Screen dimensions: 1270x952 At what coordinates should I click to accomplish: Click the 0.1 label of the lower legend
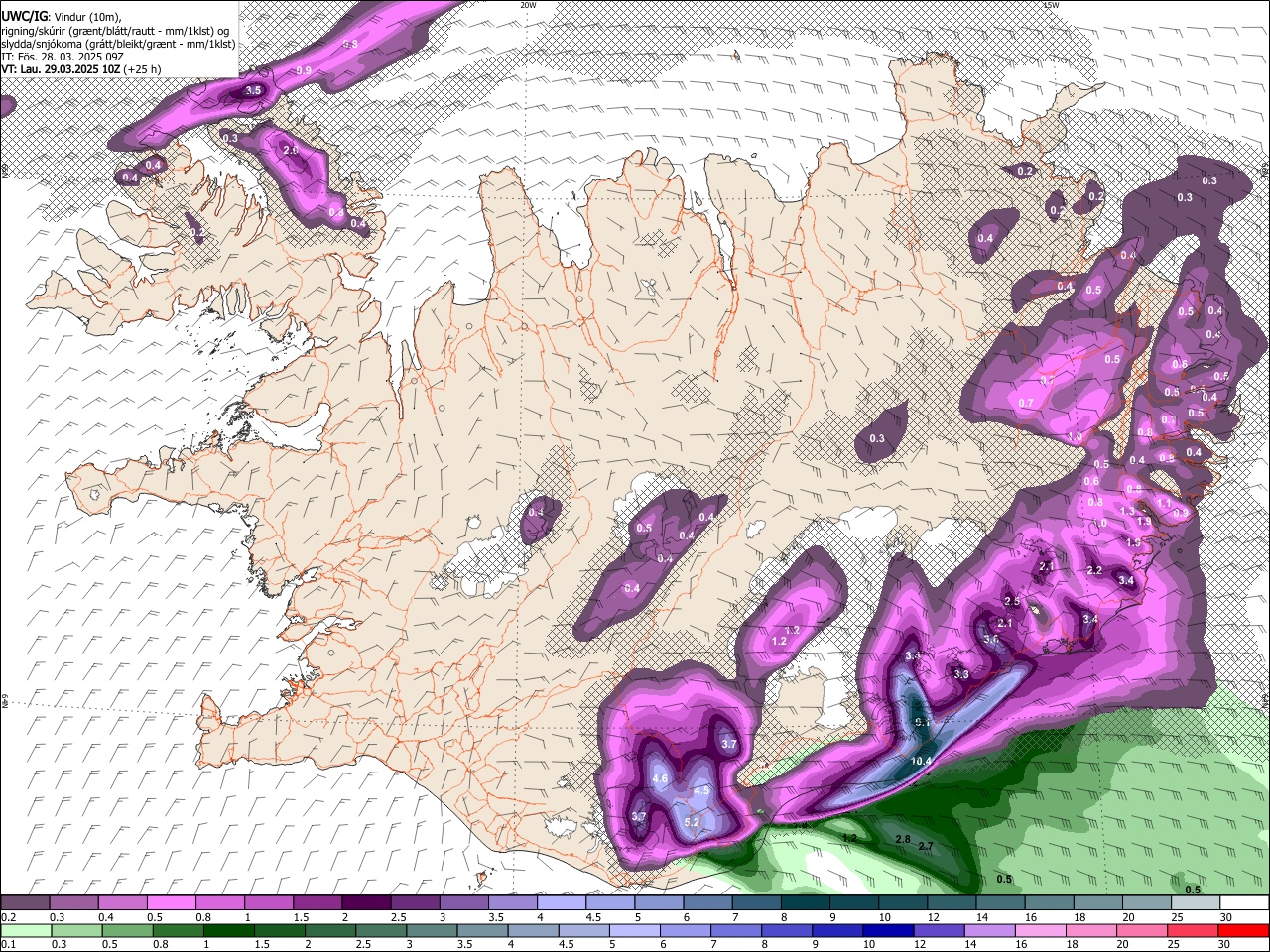9,944
